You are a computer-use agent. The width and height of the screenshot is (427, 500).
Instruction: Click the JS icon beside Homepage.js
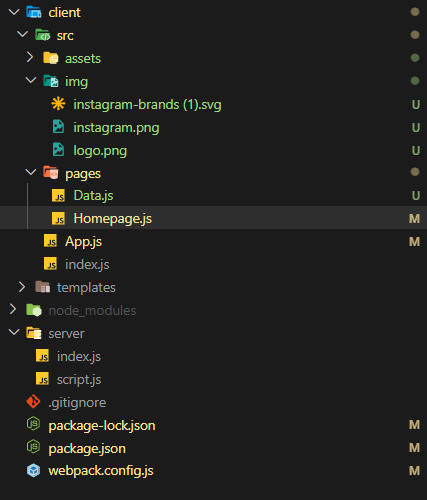[x=59, y=219]
